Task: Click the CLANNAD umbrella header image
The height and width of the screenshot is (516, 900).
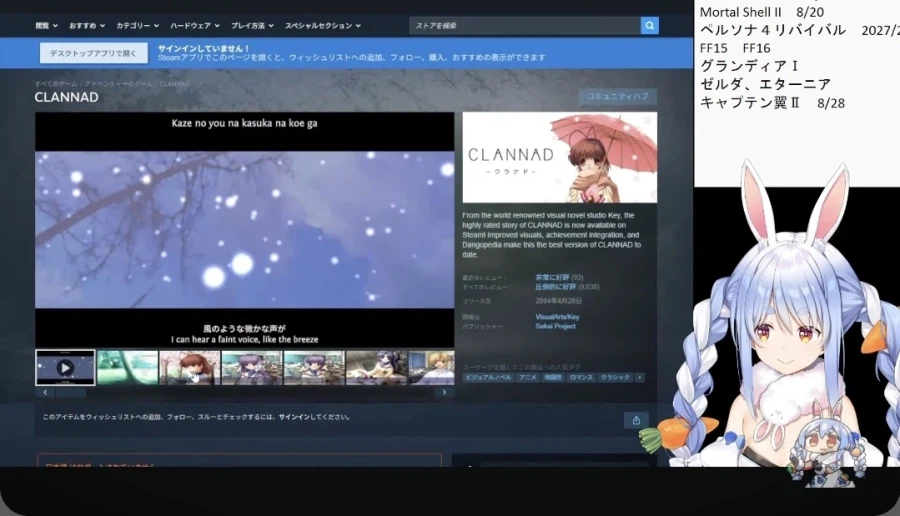Action: [x=560, y=157]
